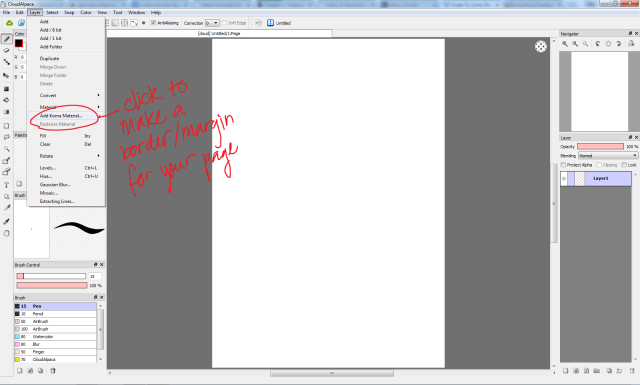Float the Brush Control panel pin button

coord(96,265)
